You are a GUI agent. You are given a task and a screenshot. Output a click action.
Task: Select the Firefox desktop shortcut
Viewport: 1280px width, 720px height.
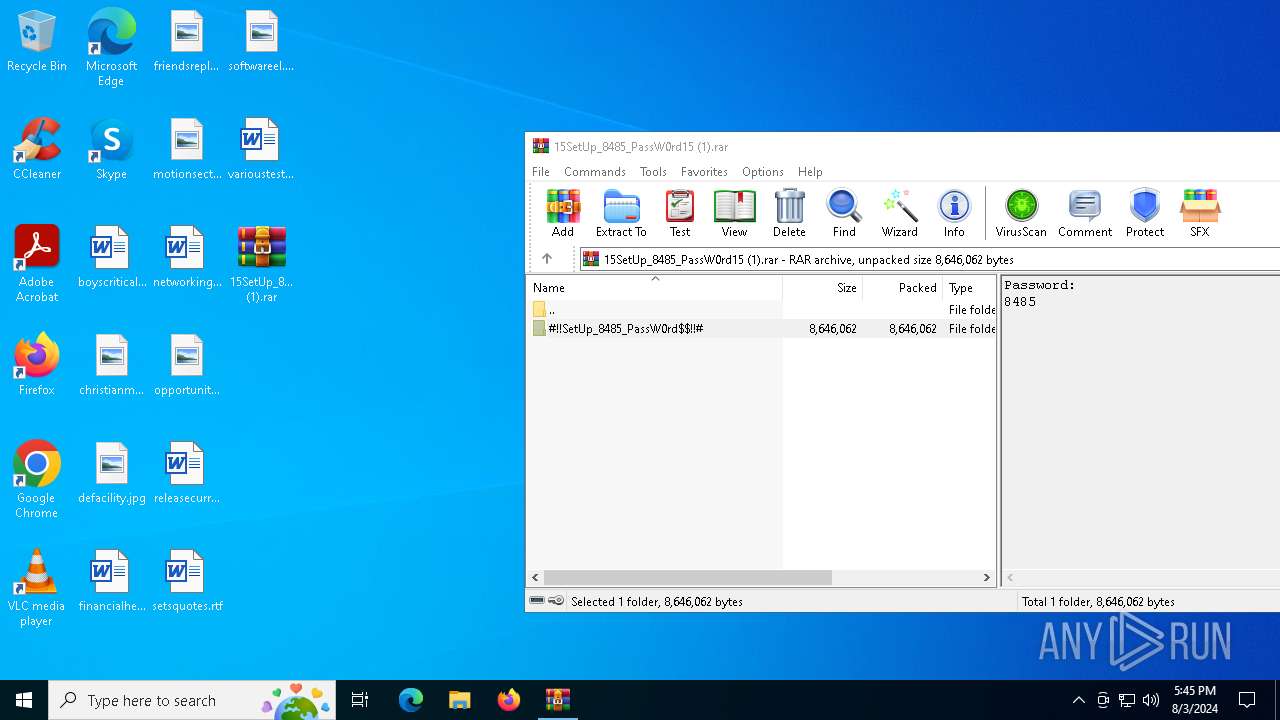coord(37,366)
